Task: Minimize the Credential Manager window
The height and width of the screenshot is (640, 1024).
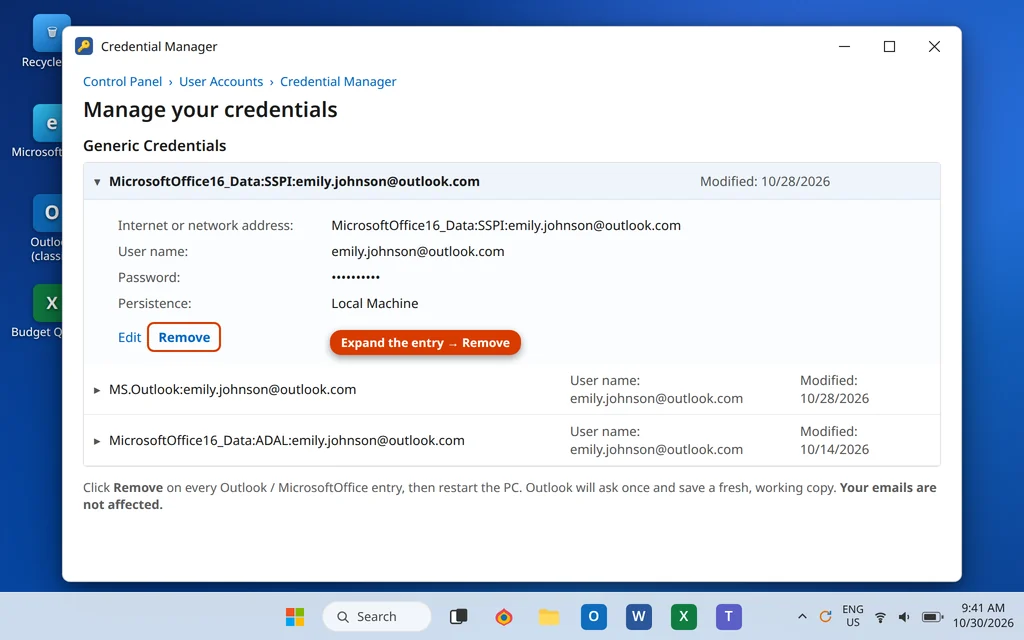Action: pos(844,46)
